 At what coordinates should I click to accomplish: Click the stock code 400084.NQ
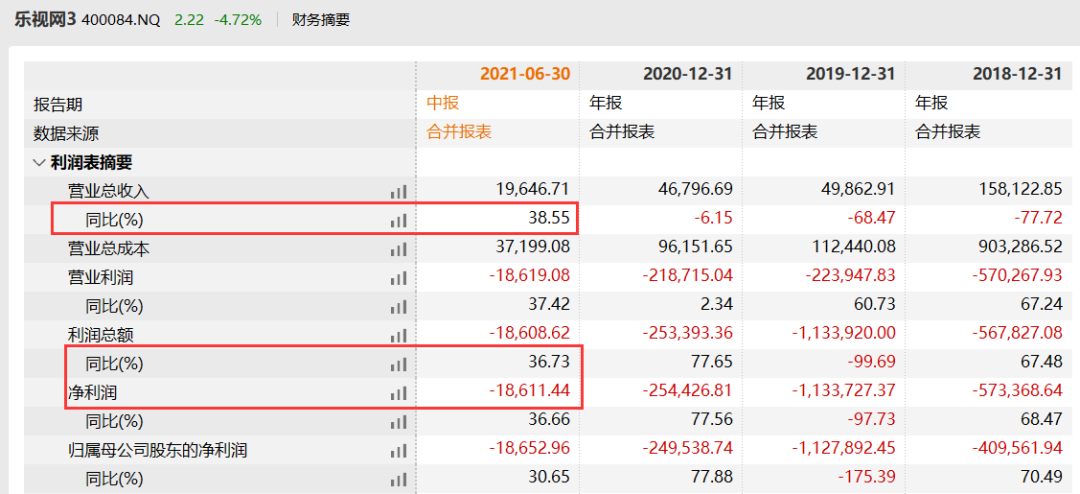coord(123,19)
